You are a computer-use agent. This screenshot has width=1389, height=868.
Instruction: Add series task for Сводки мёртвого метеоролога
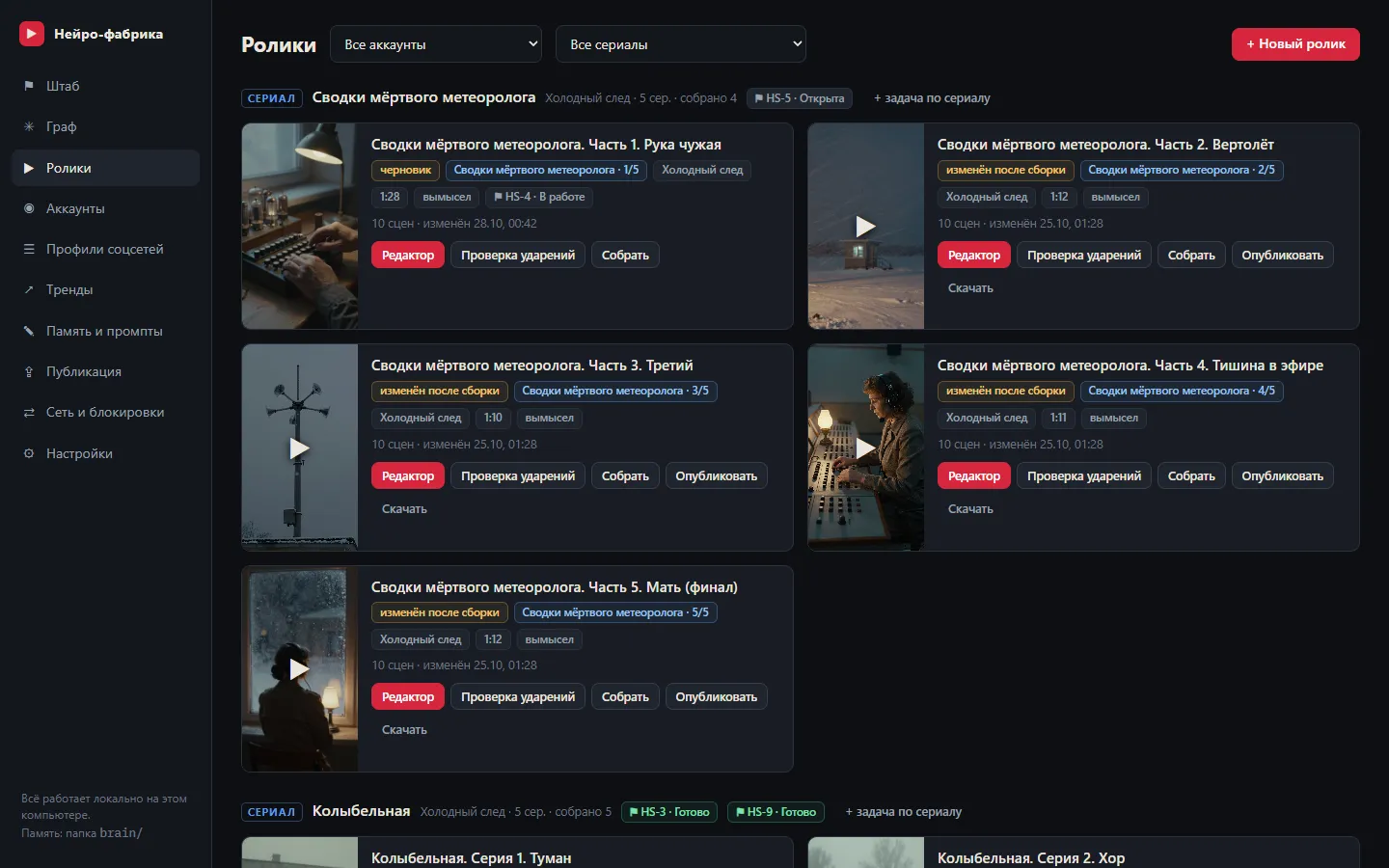tap(932, 98)
